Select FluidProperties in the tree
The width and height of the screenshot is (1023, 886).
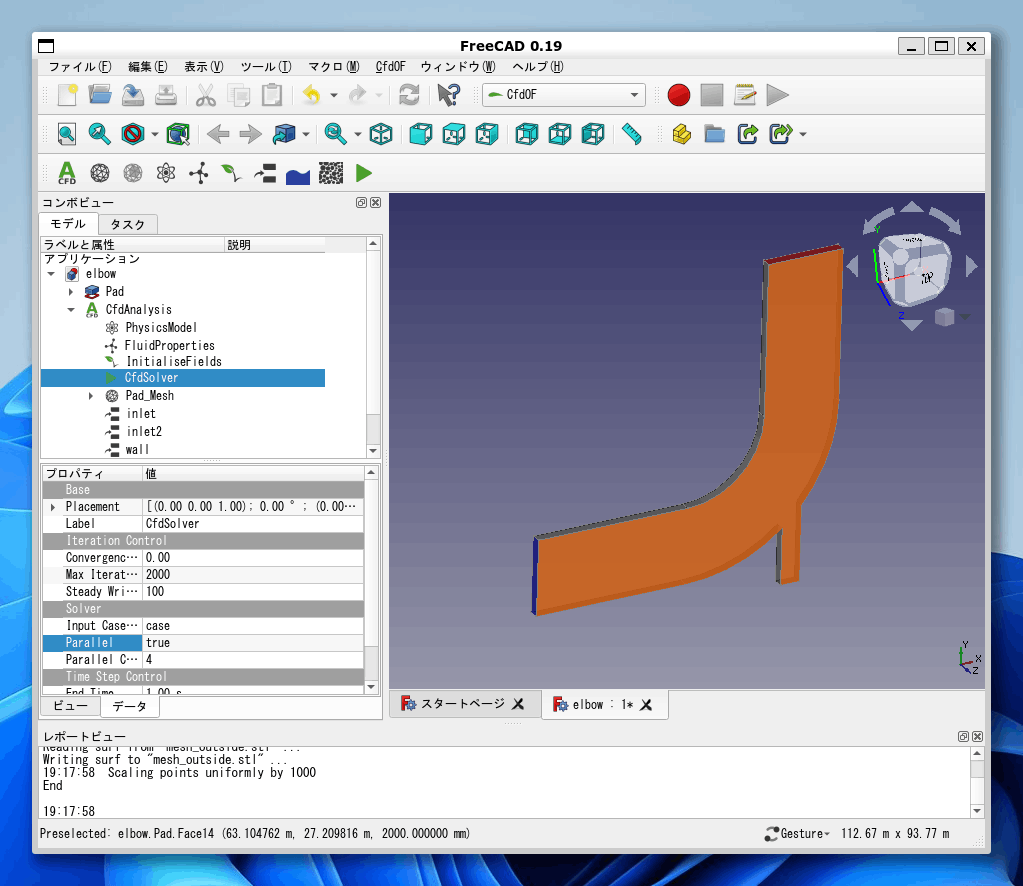pos(169,346)
